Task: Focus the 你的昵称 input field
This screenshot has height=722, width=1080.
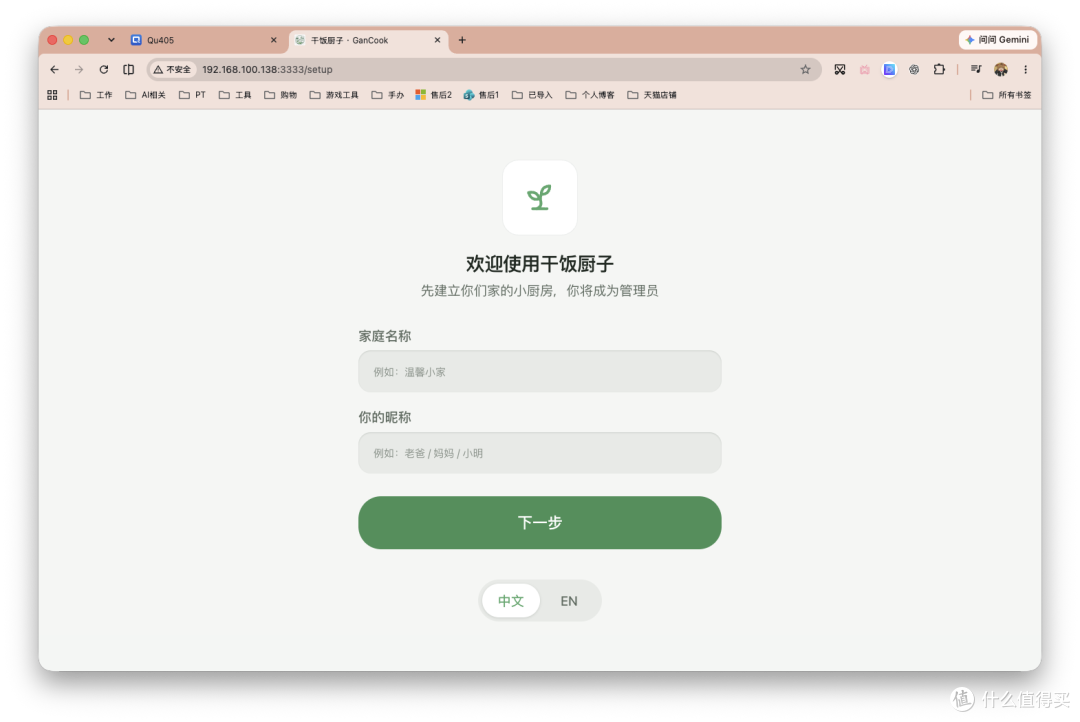Action: coord(539,453)
